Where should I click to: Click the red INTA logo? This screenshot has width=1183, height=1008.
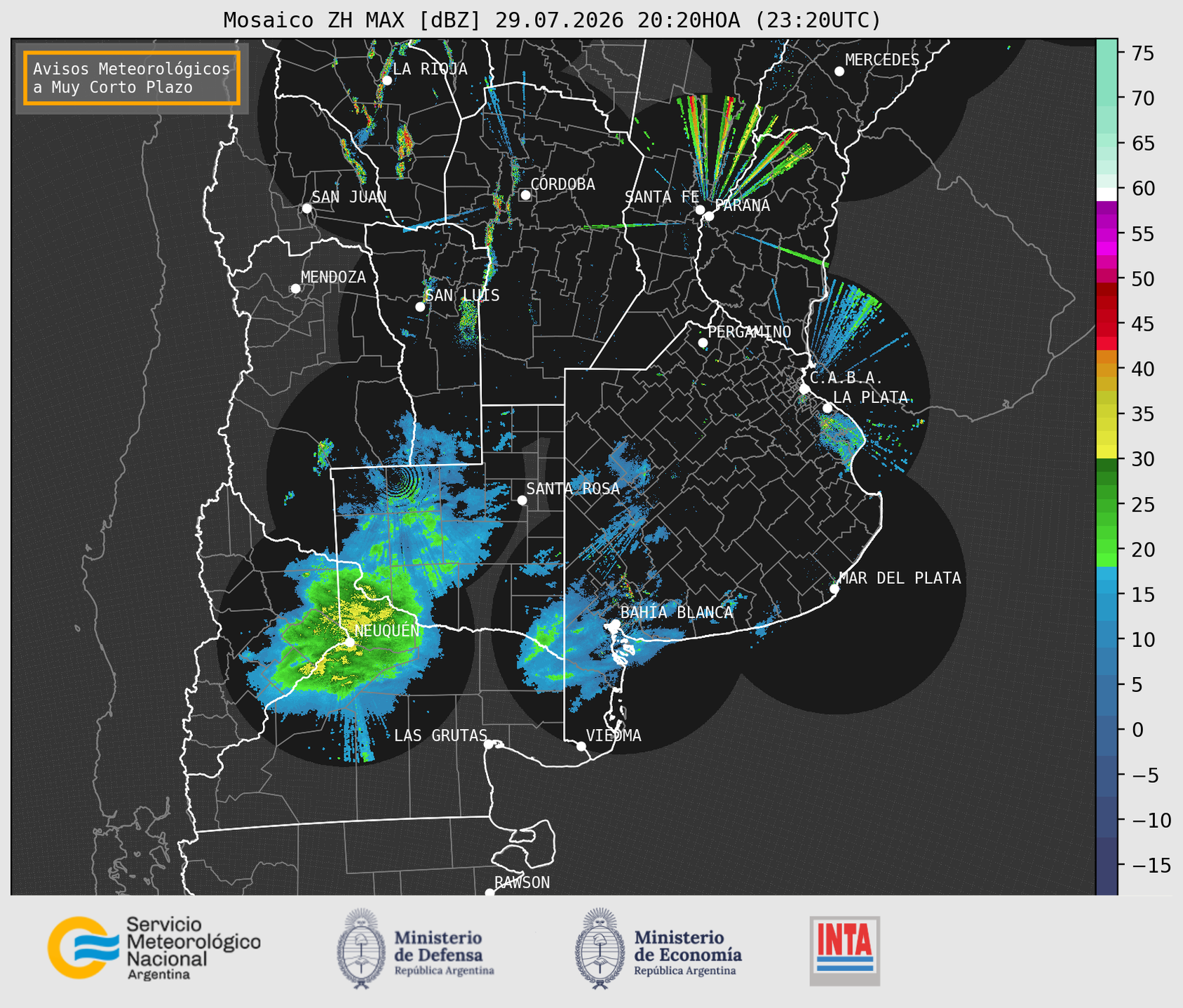(x=844, y=951)
